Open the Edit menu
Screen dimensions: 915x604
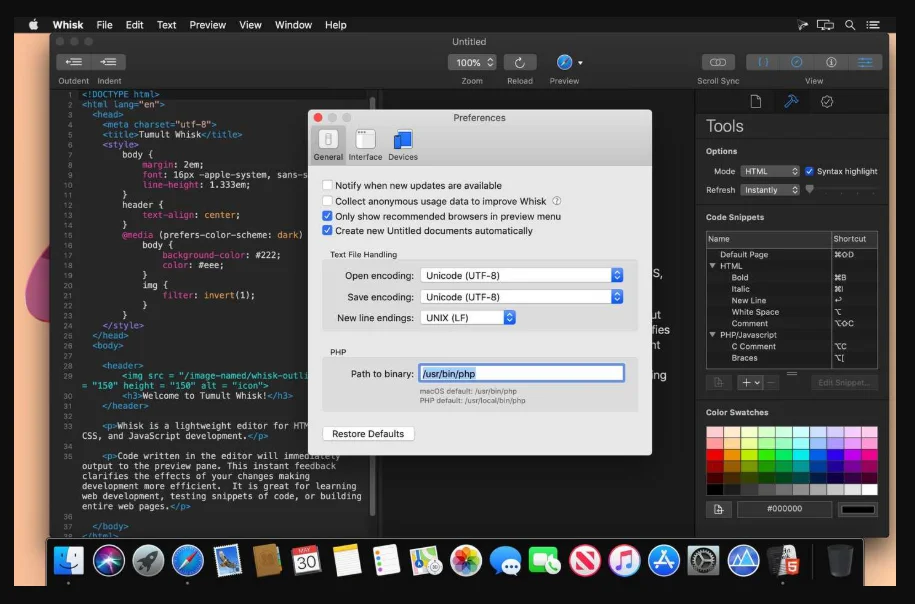(134, 25)
